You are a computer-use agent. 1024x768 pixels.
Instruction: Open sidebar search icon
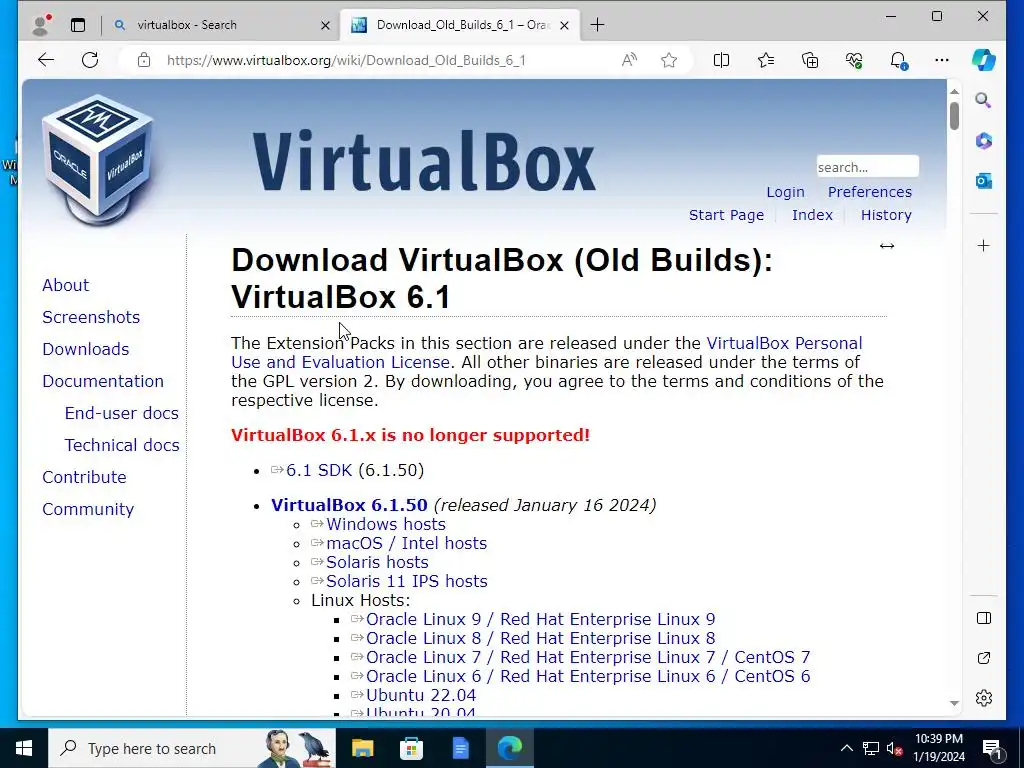984,101
